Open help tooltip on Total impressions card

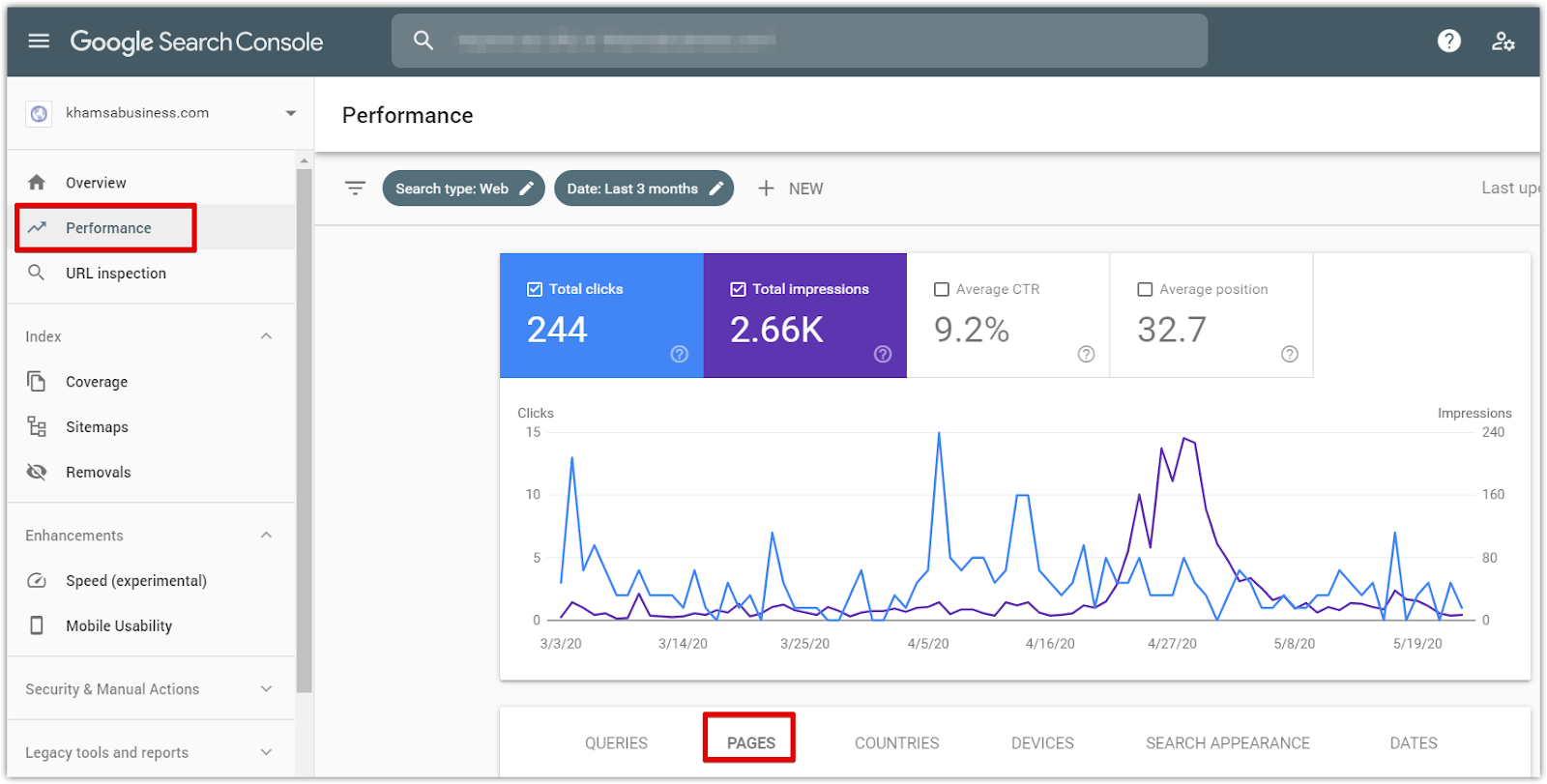883,354
